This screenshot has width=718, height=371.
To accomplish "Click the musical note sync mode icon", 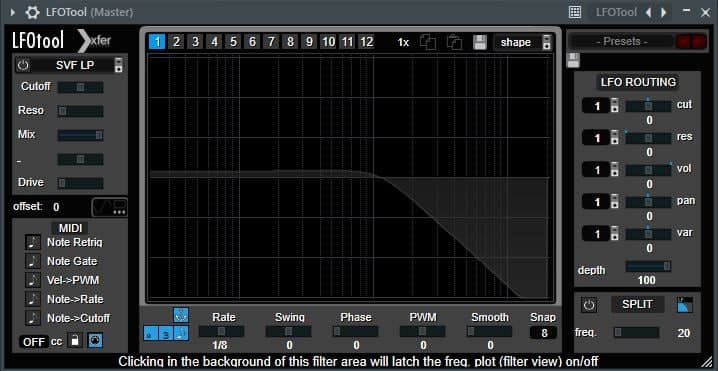I will coord(181,333).
